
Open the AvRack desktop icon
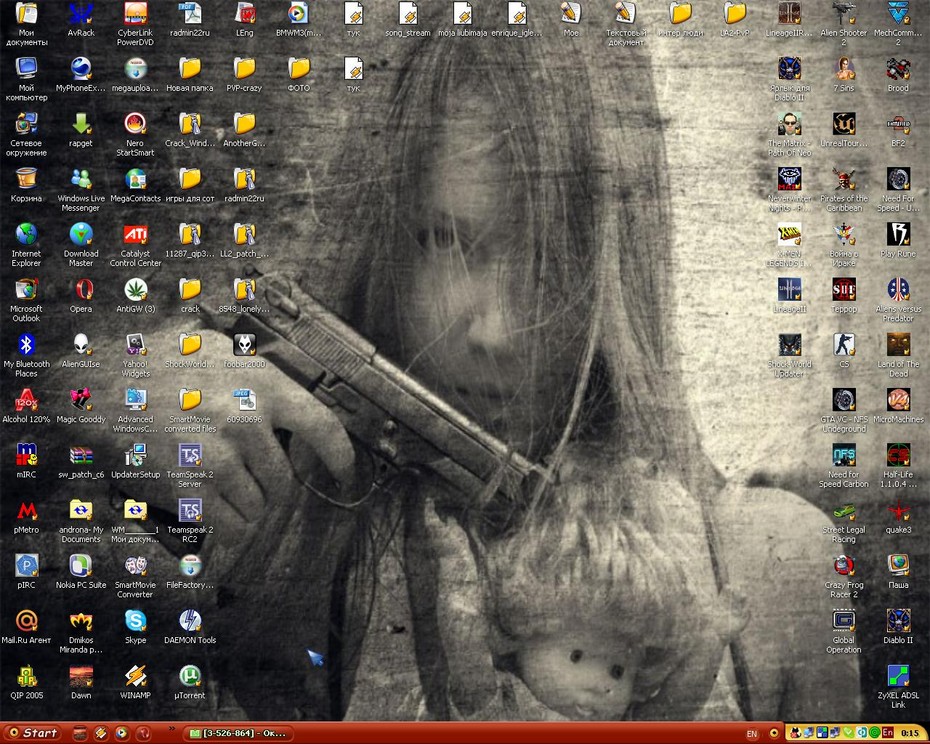point(81,20)
